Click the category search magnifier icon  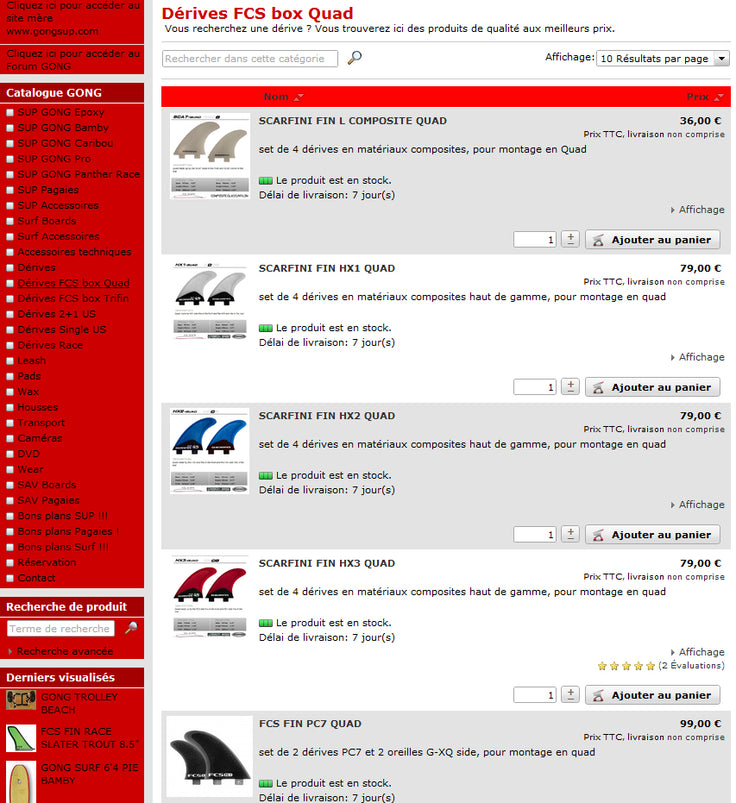pyautogui.click(x=354, y=58)
